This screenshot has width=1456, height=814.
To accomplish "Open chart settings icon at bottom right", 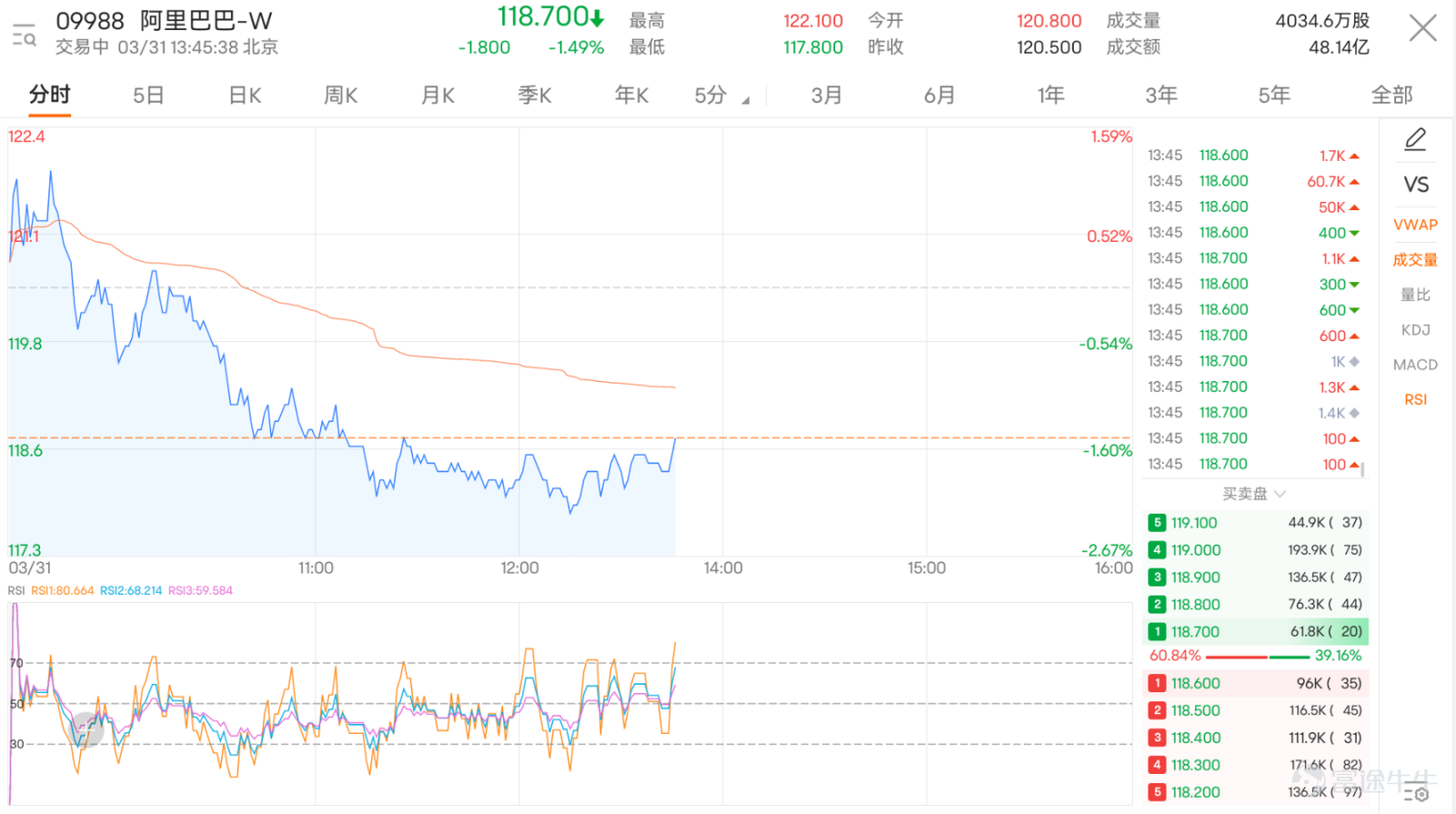I will pyautogui.click(x=1416, y=793).
